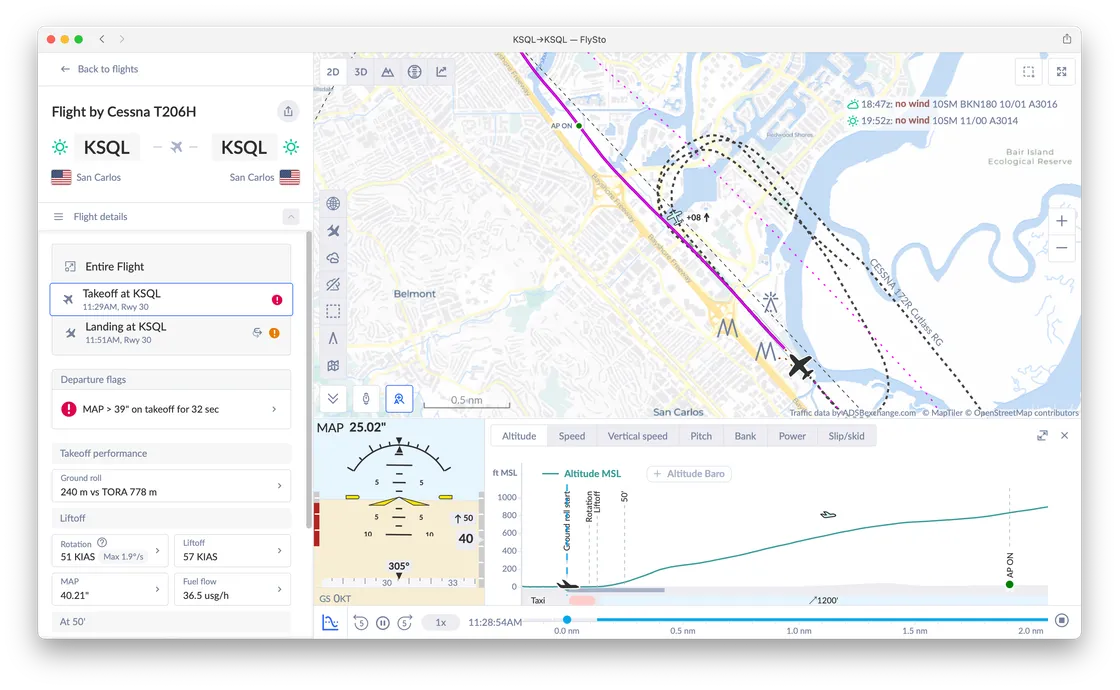The height and width of the screenshot is (690, 1120).
Task: Expand the MAP 40.21" card
Action: [x=110, y=589]
